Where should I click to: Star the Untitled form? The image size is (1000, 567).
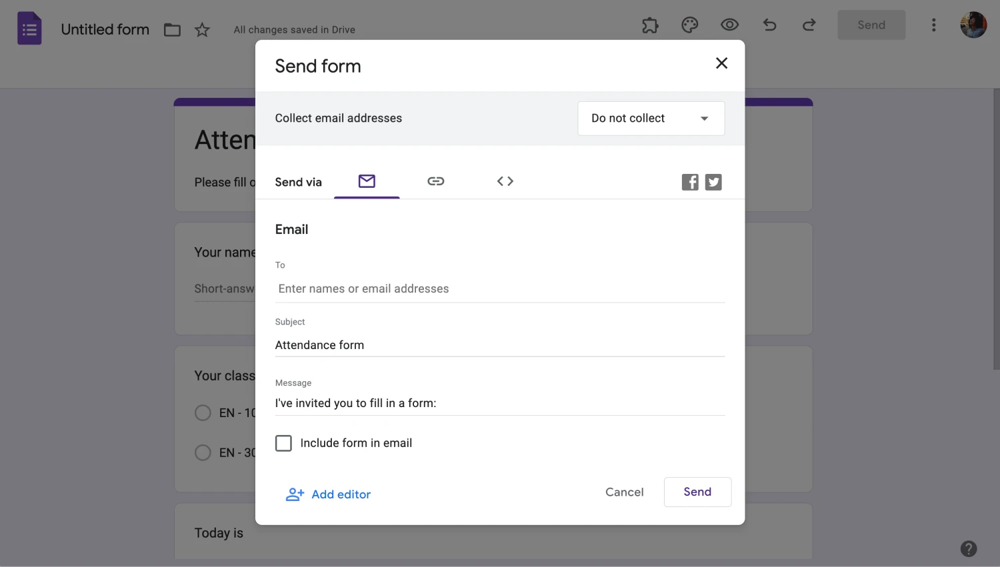coord(202,30)
